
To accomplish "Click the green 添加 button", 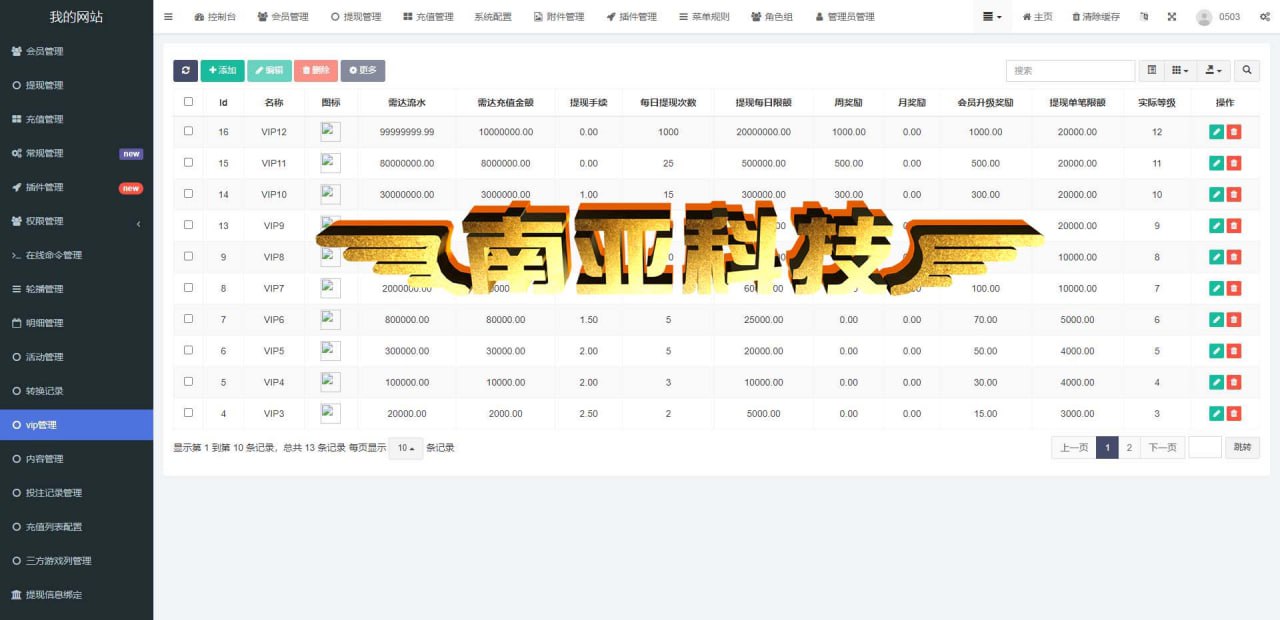I will point(222,70).
